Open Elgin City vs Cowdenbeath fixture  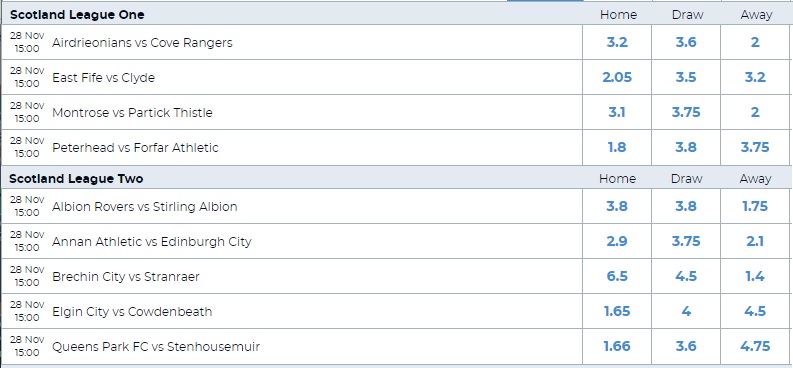tap(132, 311)
